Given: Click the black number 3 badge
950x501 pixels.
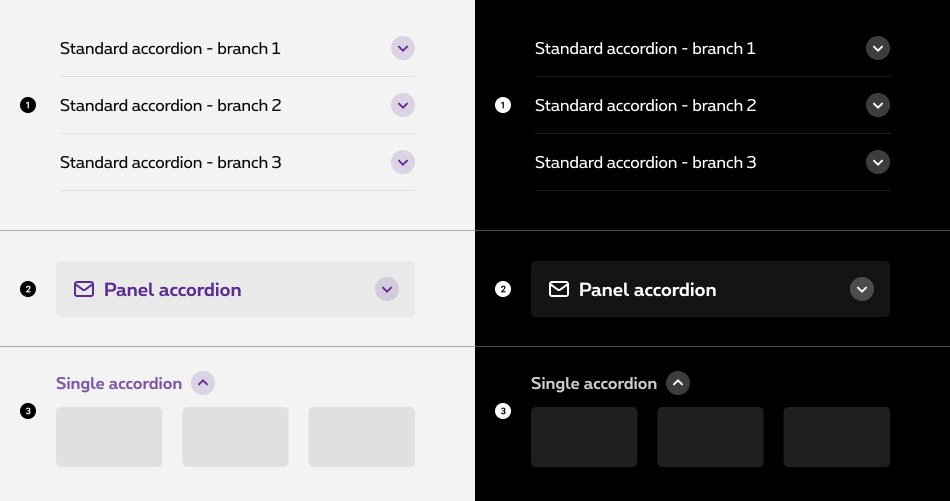Looking at the screenshot, I should click(x=28, y=411).
